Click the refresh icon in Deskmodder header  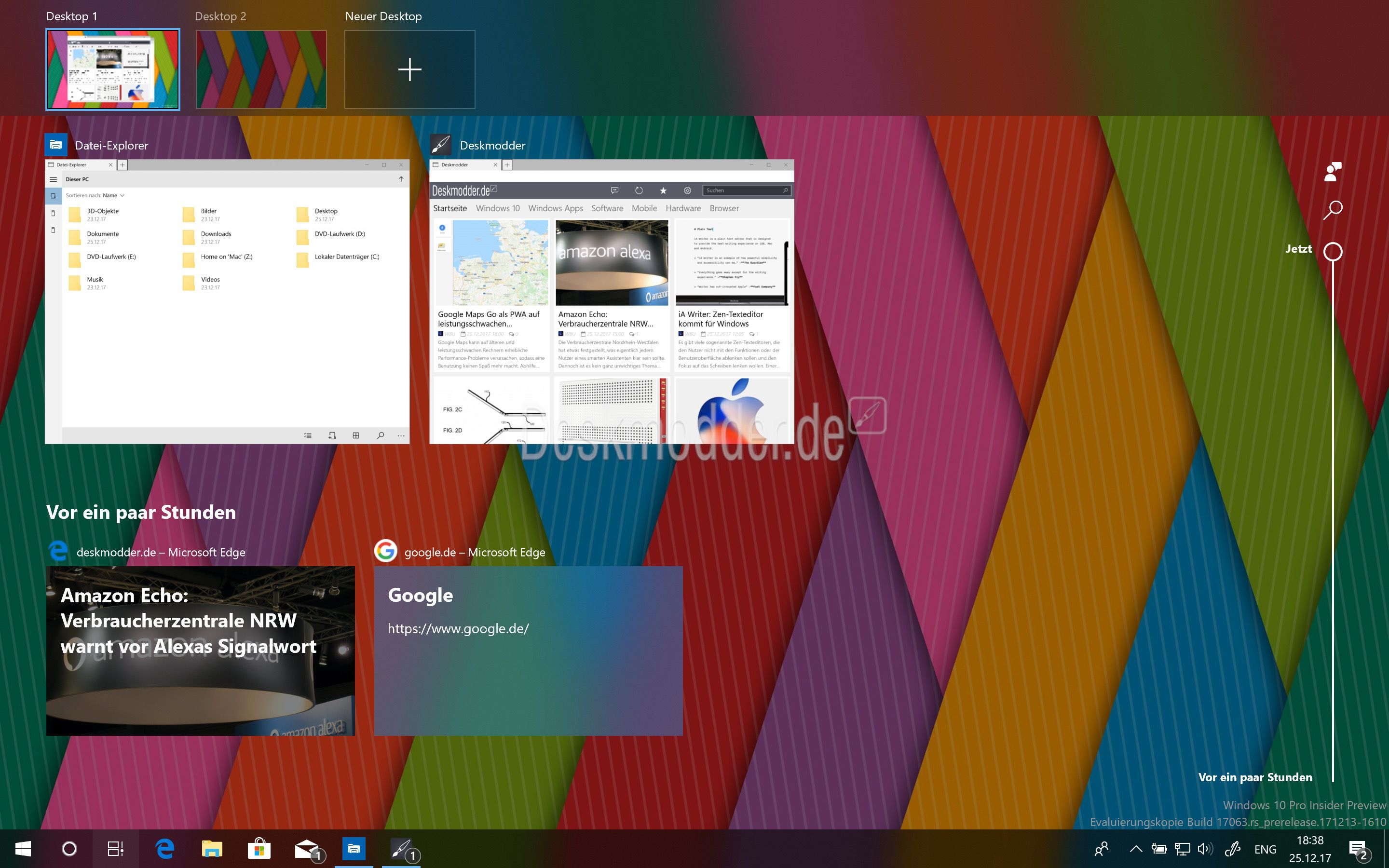[639, 190]
